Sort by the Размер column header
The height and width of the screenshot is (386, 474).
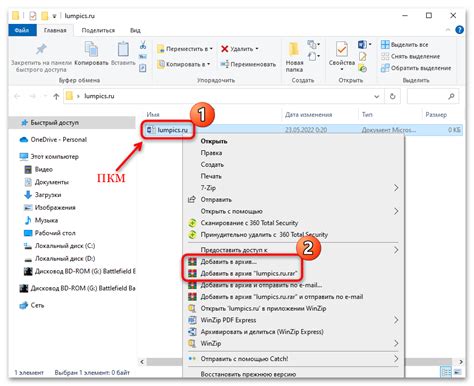coord(436,114)
